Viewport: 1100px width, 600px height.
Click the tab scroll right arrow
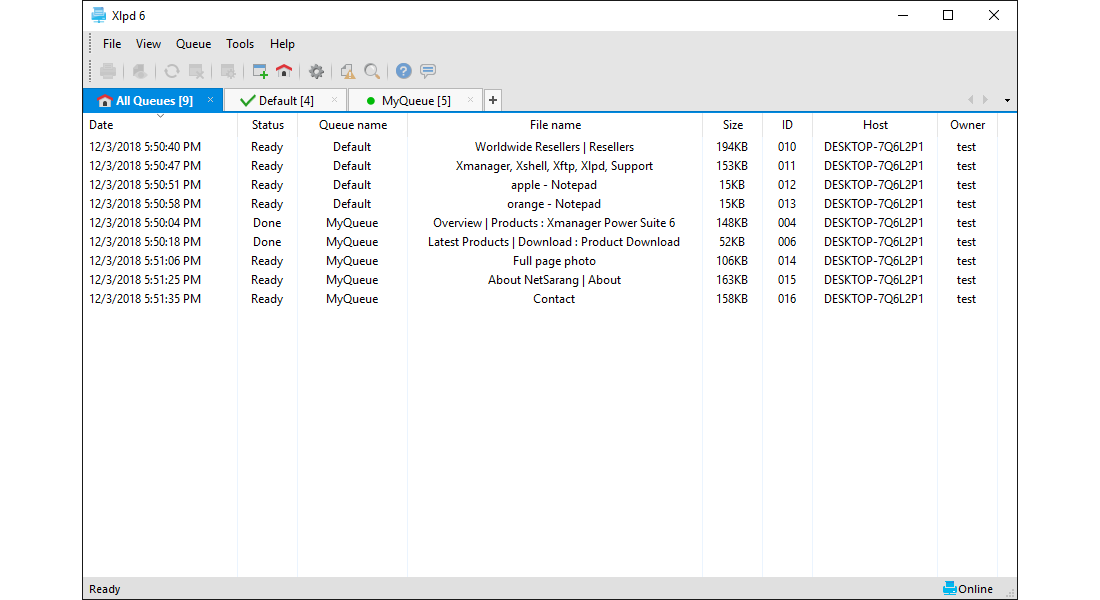(x=986, y=100)
